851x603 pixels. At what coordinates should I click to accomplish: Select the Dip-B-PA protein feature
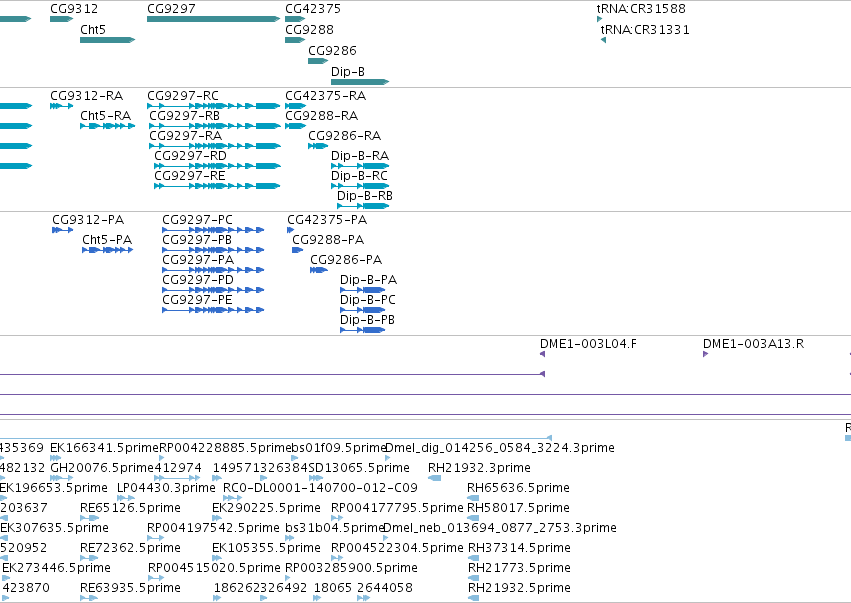pos(363,290)
